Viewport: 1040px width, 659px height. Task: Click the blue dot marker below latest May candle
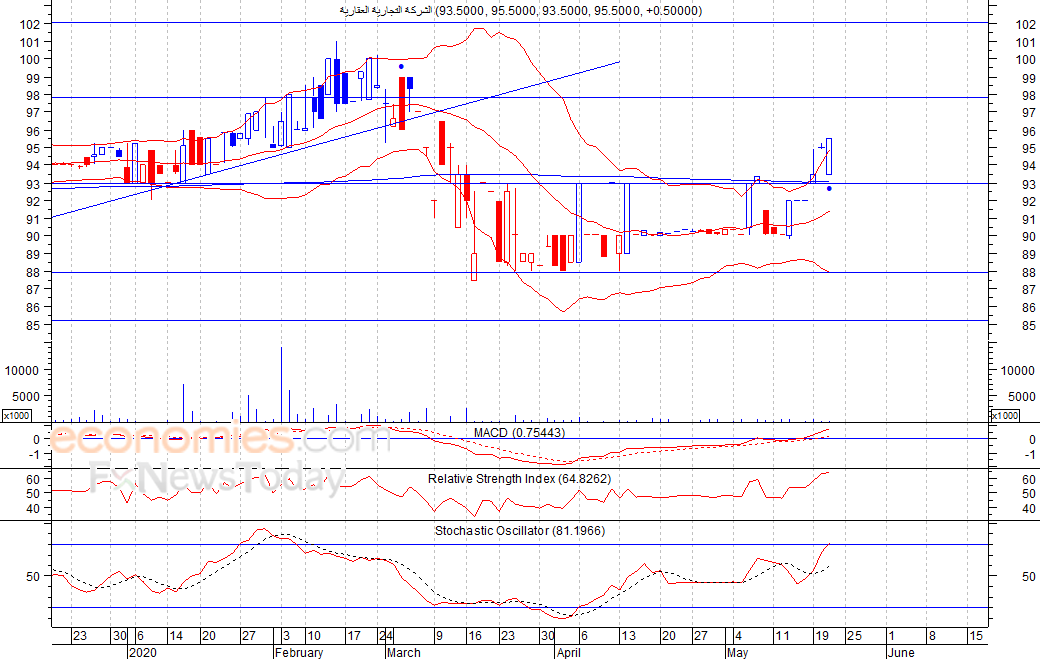[x=829, y=189]
